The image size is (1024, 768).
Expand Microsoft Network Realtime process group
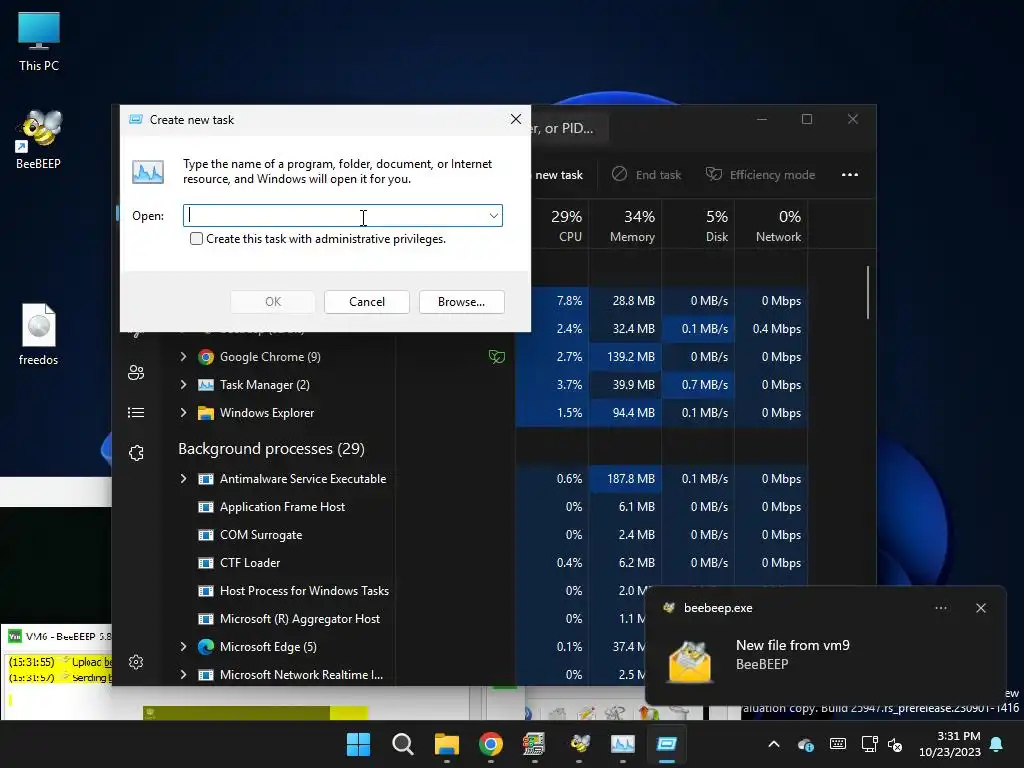[x=184, y=675]
